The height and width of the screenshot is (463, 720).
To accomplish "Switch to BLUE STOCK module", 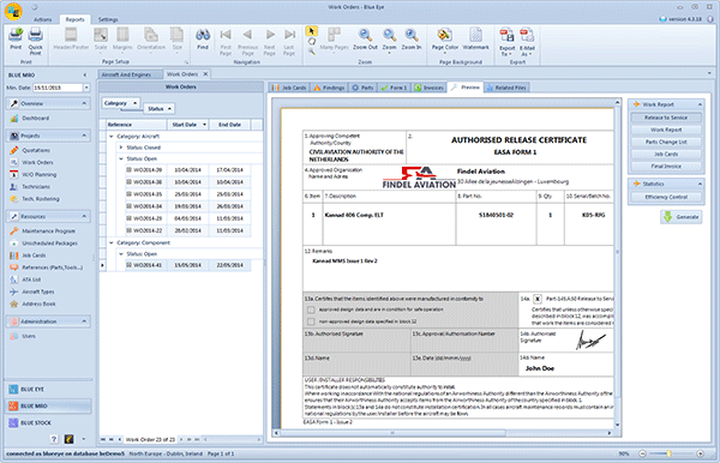I will click(x=48, y=423).
